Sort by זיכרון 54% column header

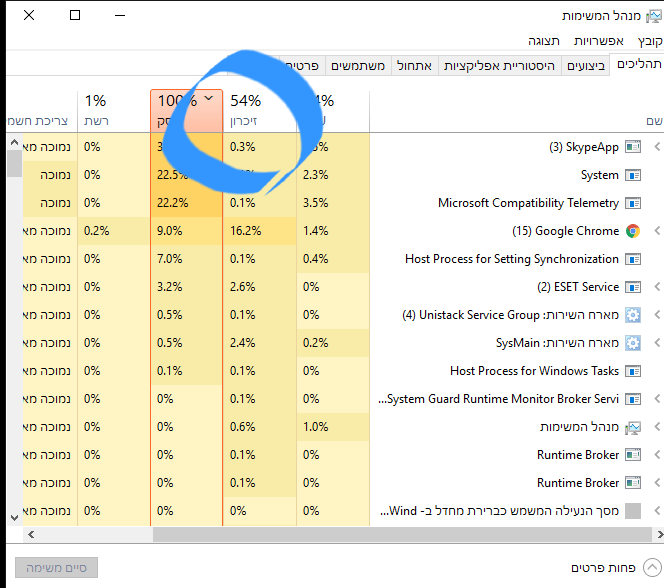260,111
